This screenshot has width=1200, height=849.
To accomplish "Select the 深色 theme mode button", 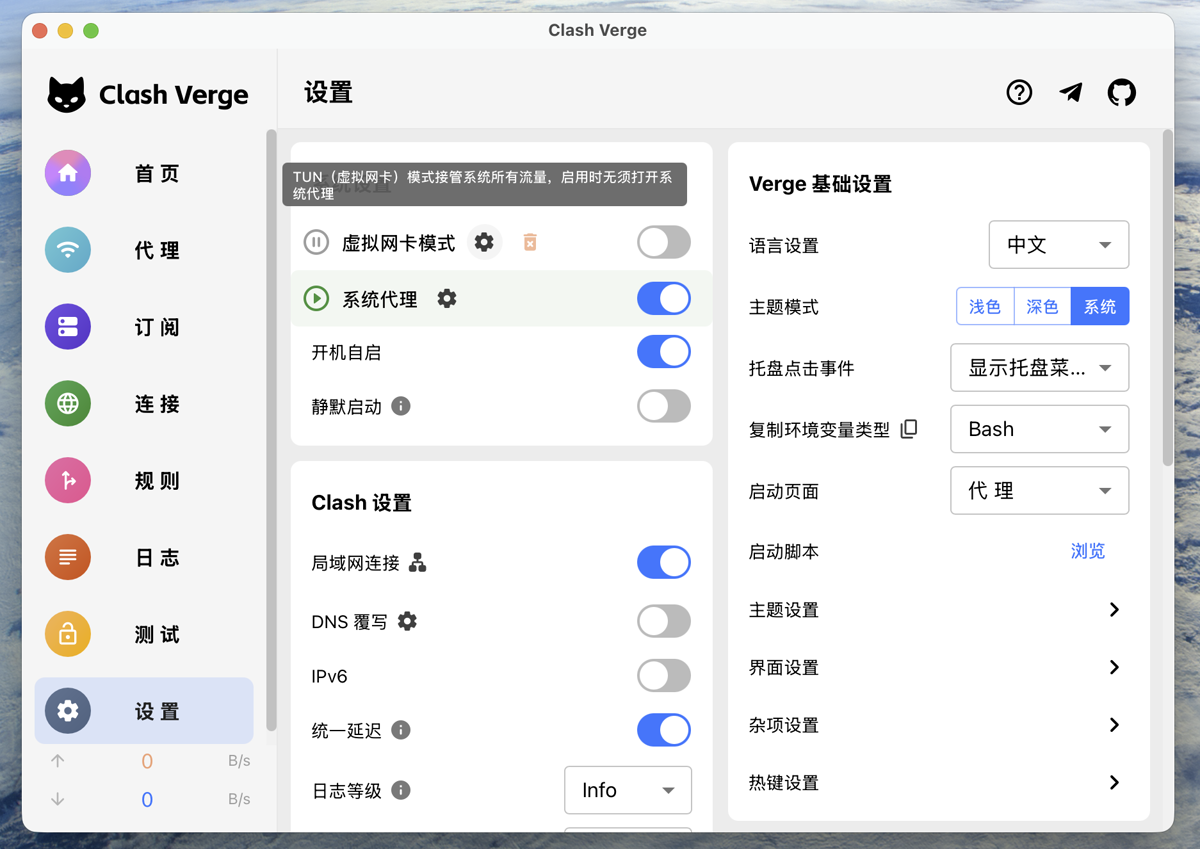I will tap(1042, 307).
